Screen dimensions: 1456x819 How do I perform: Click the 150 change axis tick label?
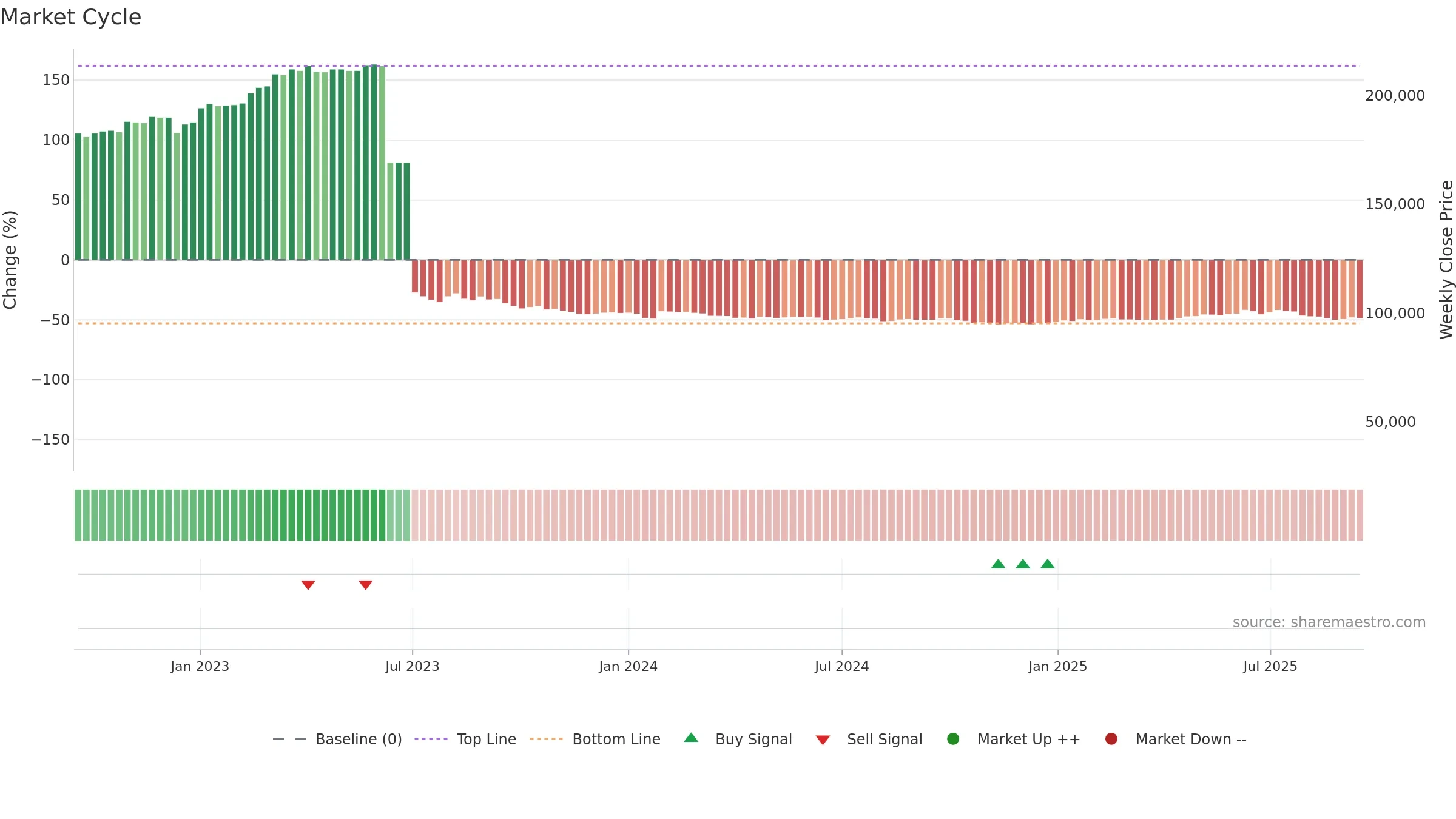(56, 80)
